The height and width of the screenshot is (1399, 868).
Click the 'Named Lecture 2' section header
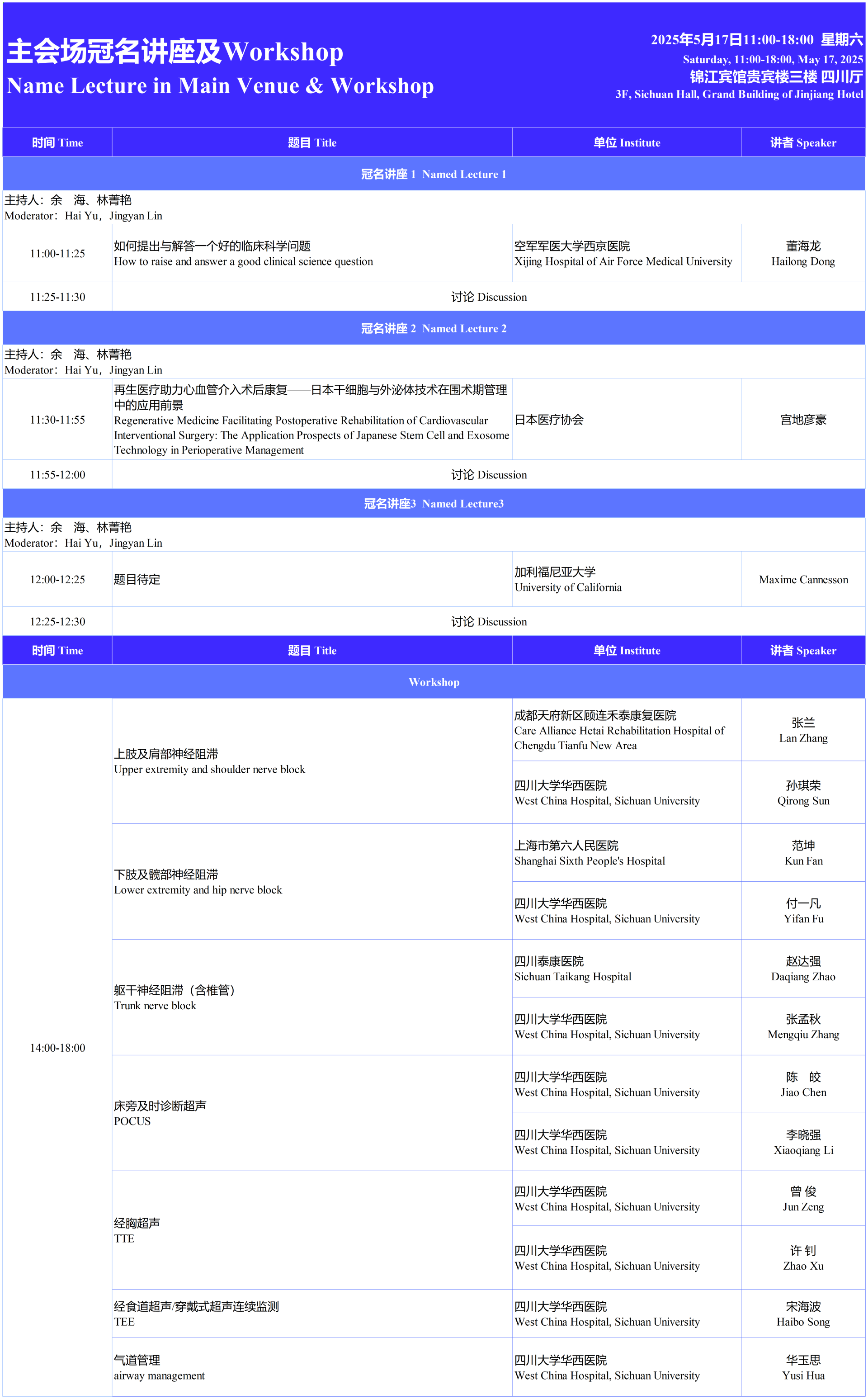(434, 328)
